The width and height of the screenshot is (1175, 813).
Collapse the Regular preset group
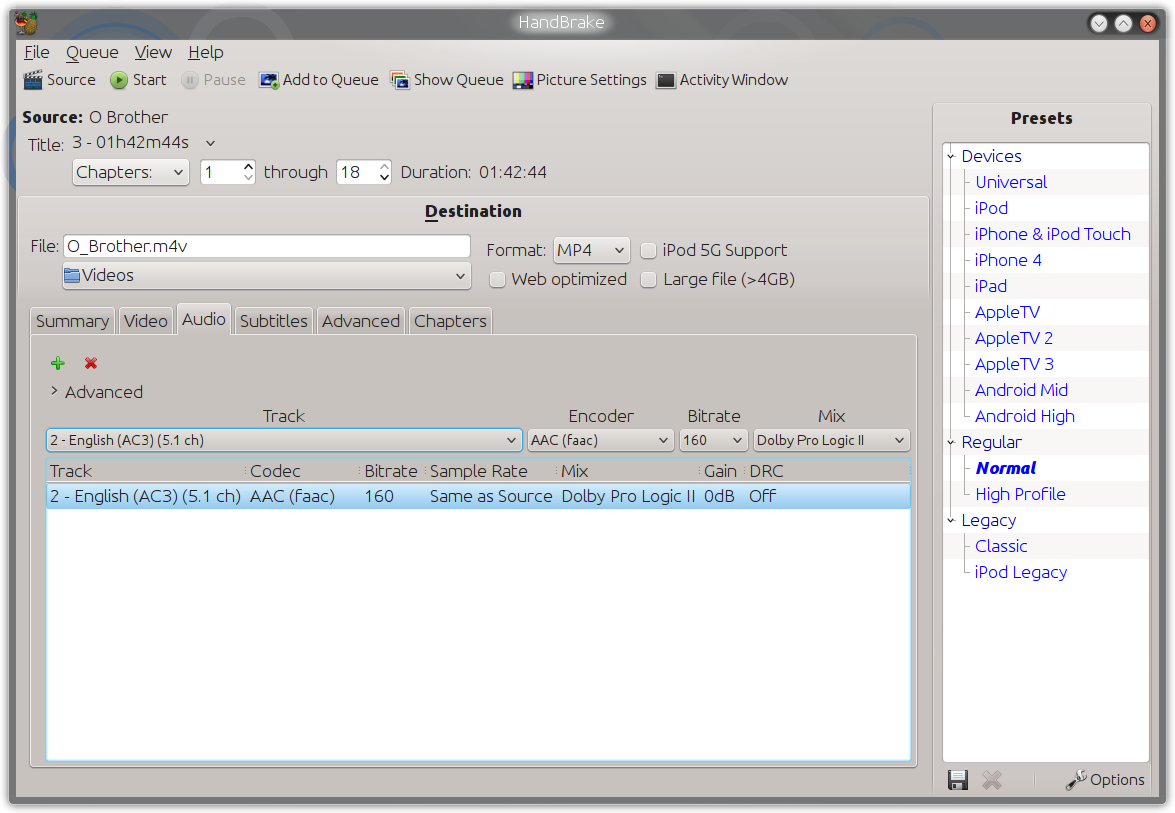[951, 443]
